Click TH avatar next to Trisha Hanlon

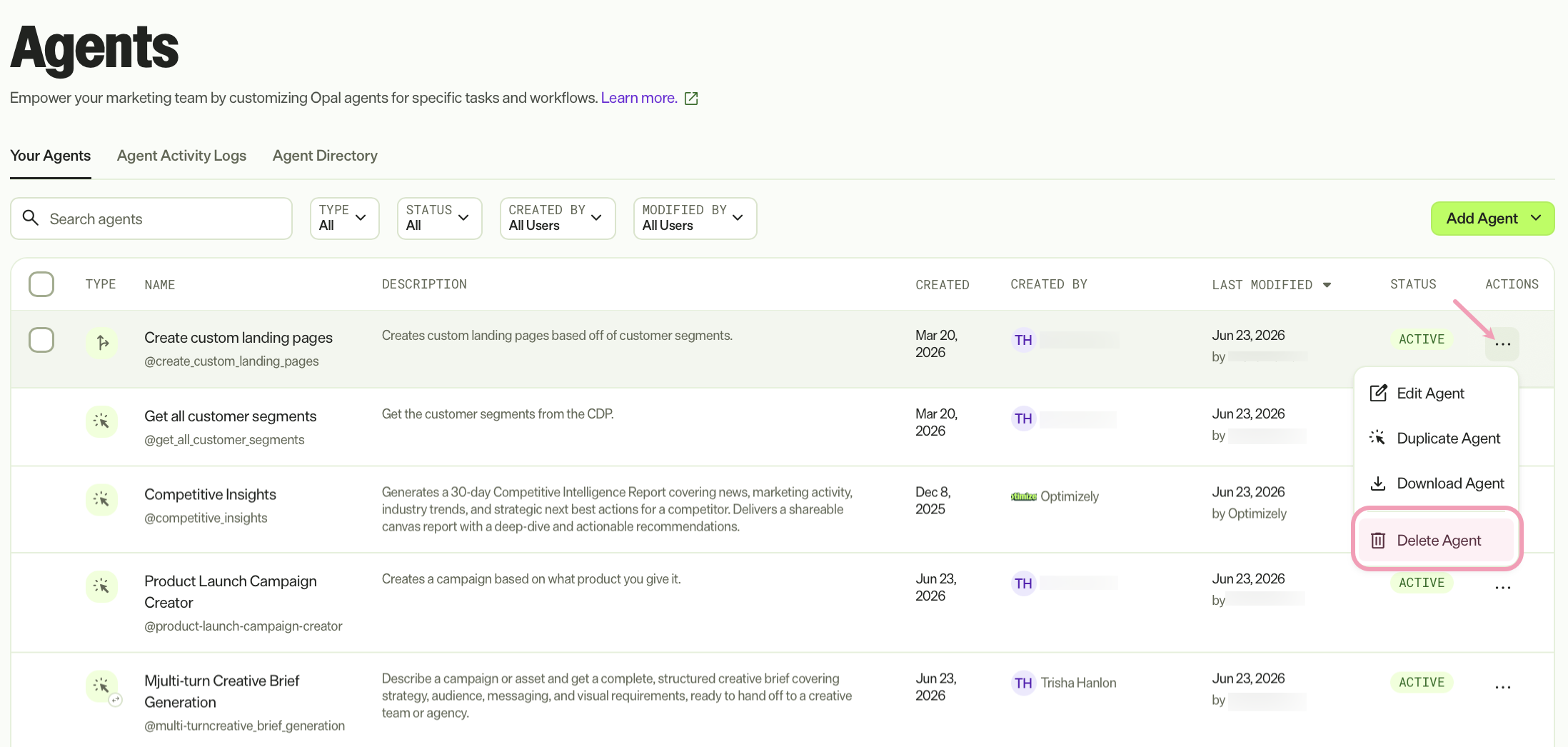tap(1023, 683)
